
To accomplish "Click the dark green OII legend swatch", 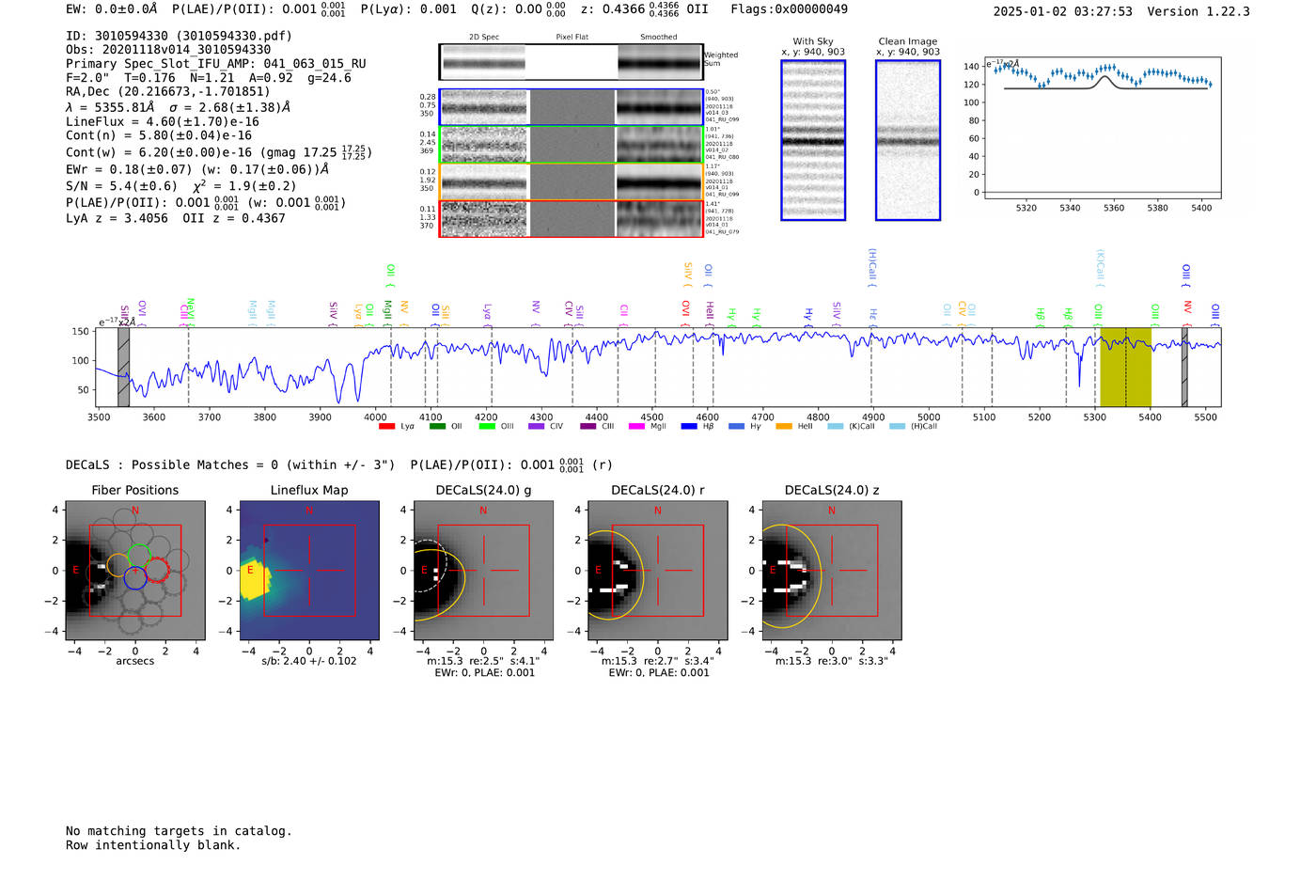I will (x=437, y=427).
